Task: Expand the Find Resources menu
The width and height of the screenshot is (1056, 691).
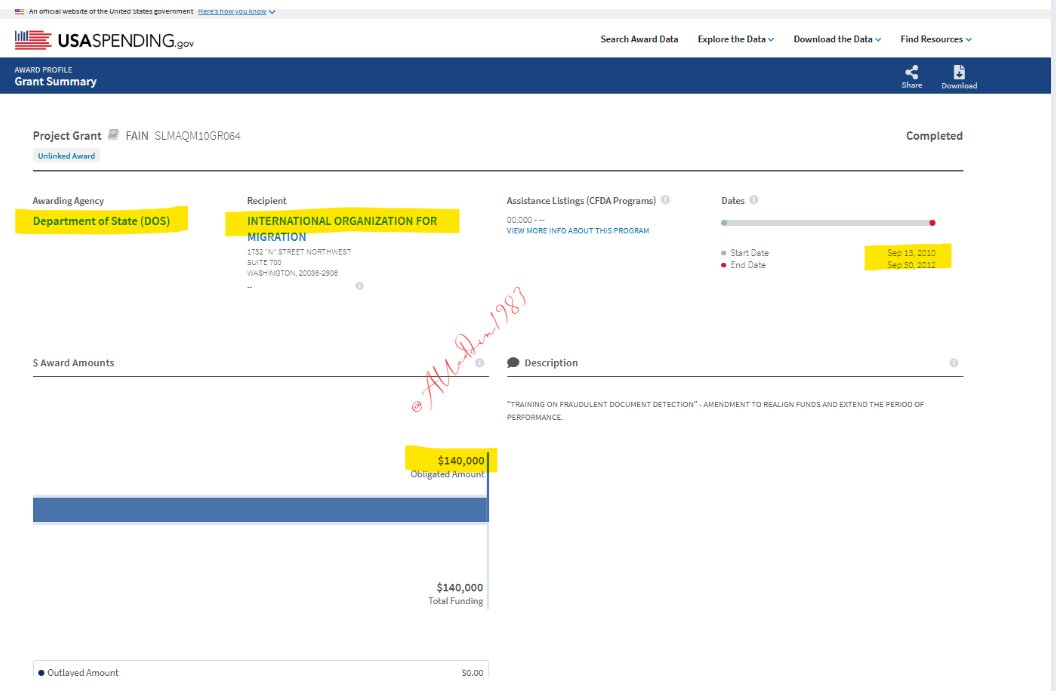Action: 936,39
